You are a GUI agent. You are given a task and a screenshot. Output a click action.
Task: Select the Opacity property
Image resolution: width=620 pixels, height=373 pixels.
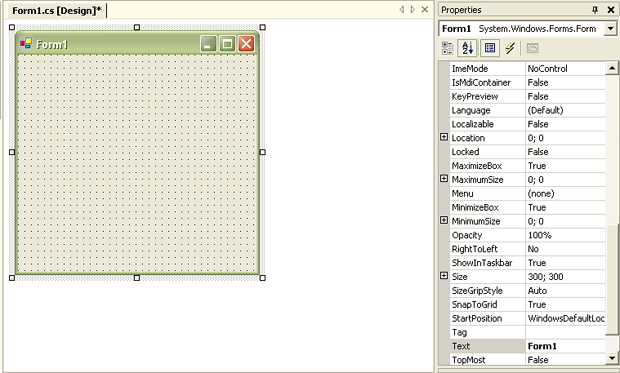pos(467,235)
